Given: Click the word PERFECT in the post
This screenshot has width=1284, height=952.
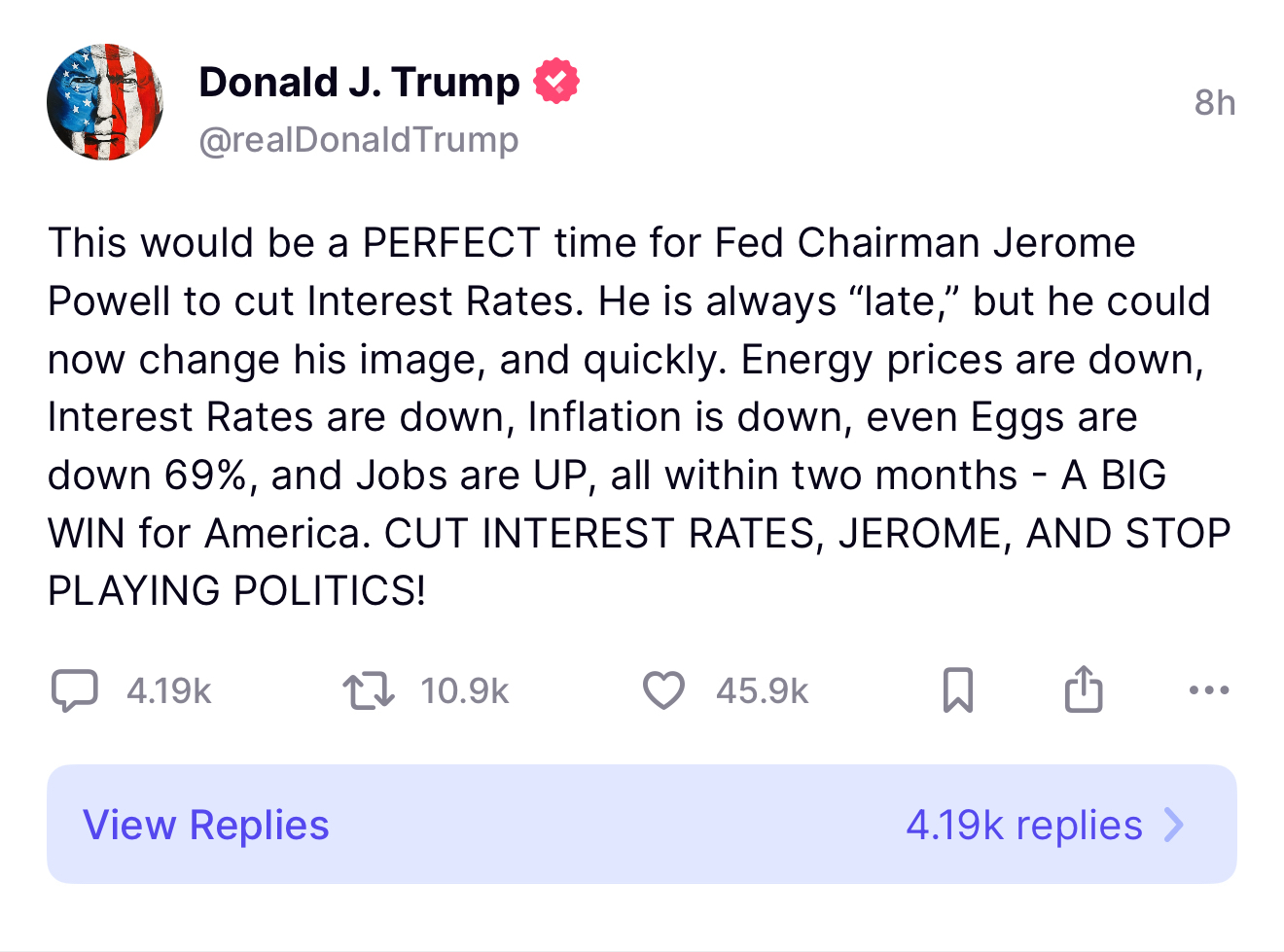Looking at the screenshot, I should [x=451, y=243].
